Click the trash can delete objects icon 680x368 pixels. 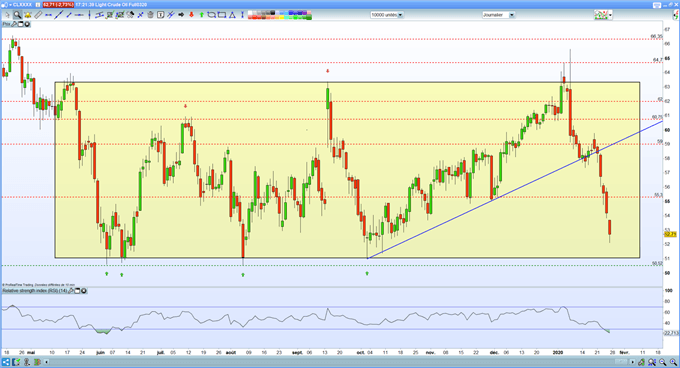click(x=150, y=15)
